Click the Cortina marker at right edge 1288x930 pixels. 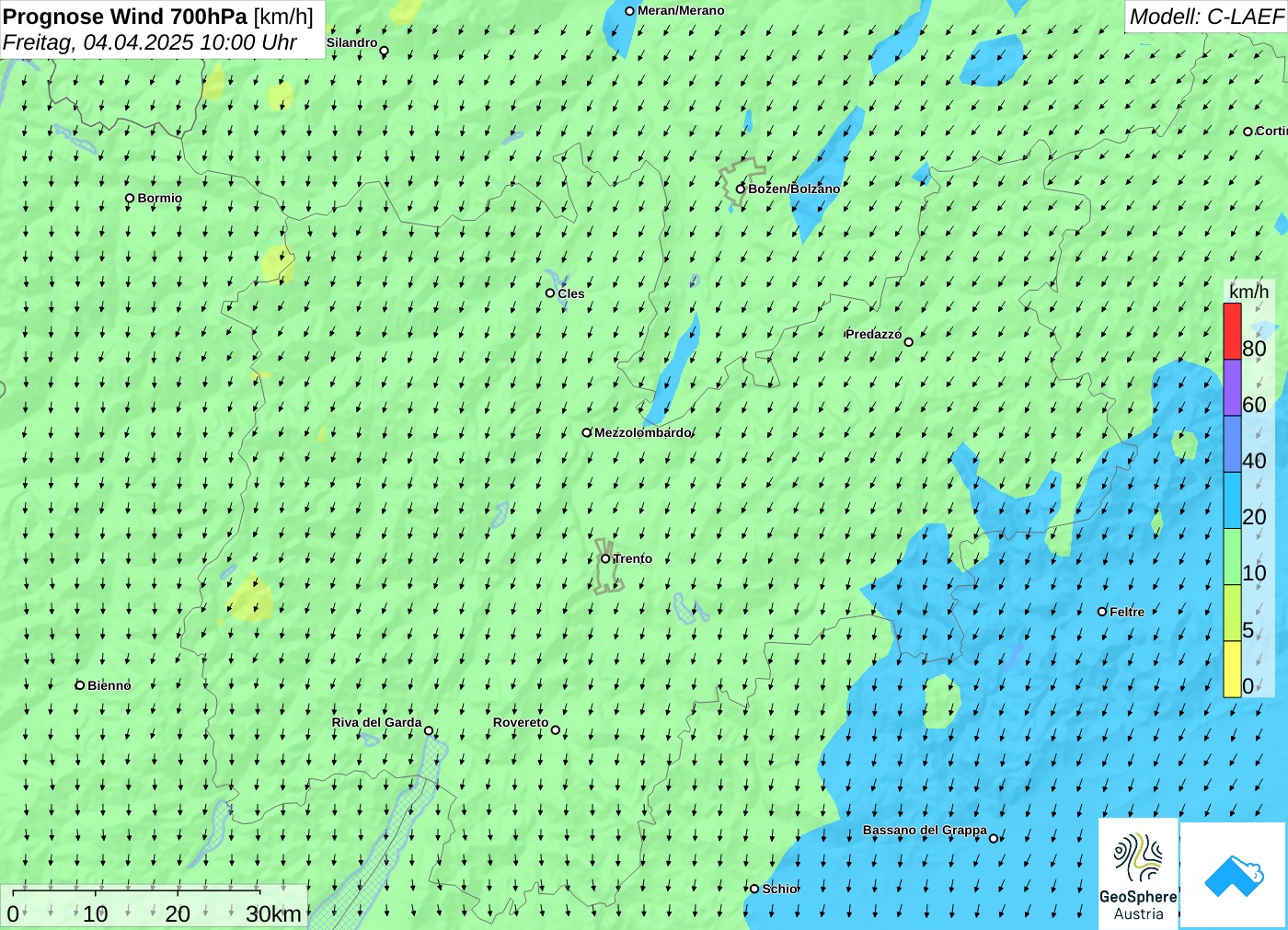(x=1248, y=132)
